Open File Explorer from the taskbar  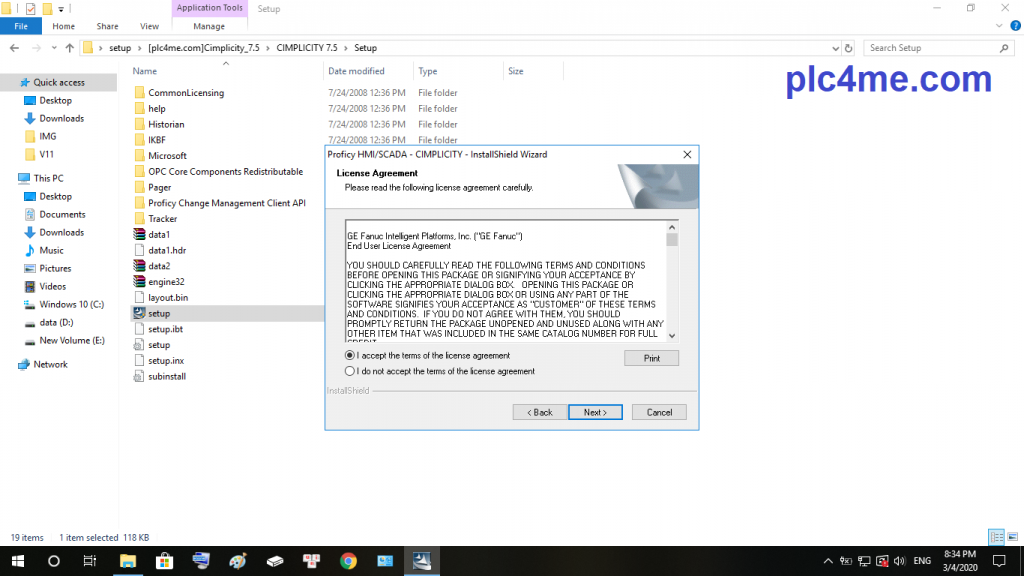coord(128,561)
